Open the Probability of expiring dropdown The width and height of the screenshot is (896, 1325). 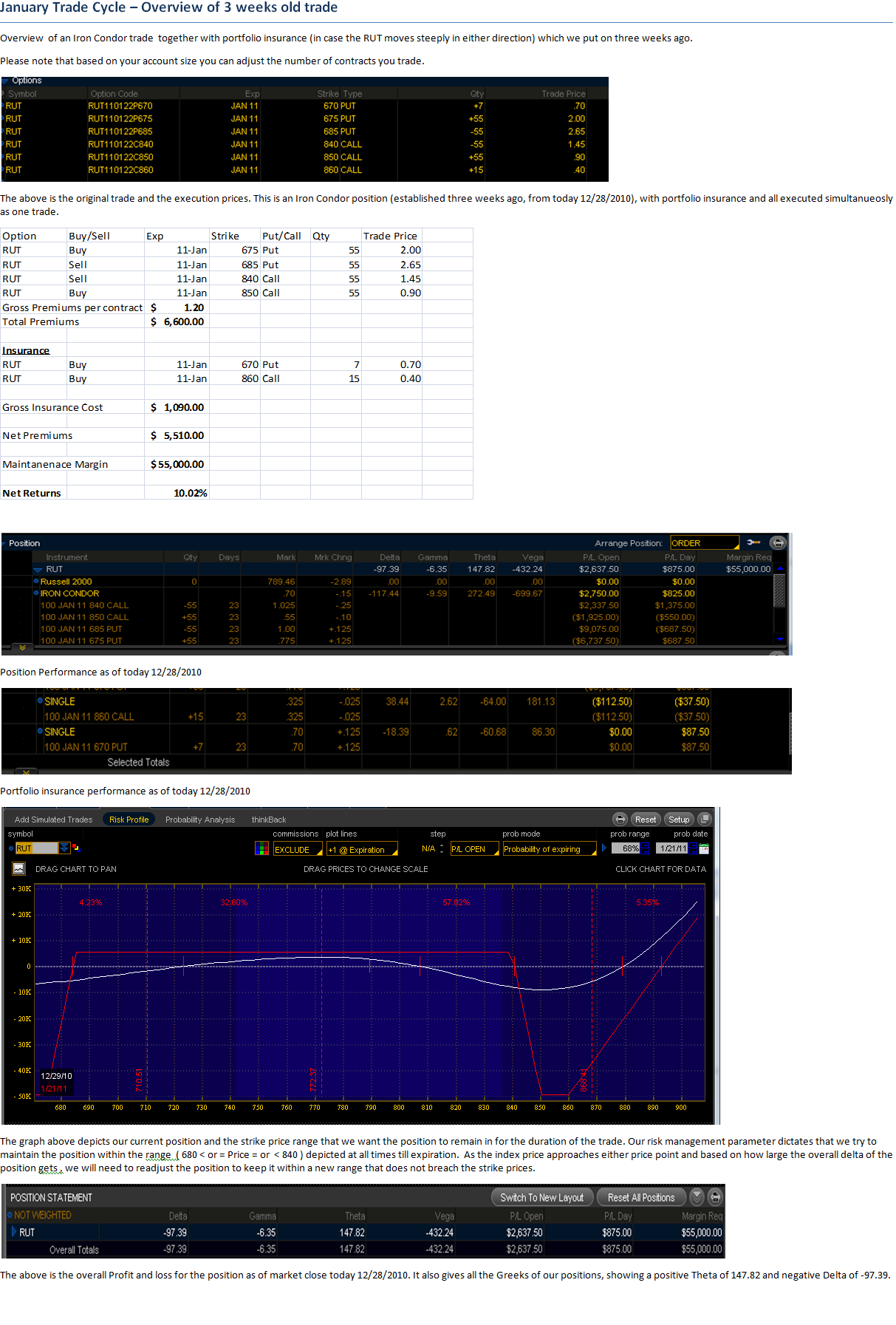[550, 849]
